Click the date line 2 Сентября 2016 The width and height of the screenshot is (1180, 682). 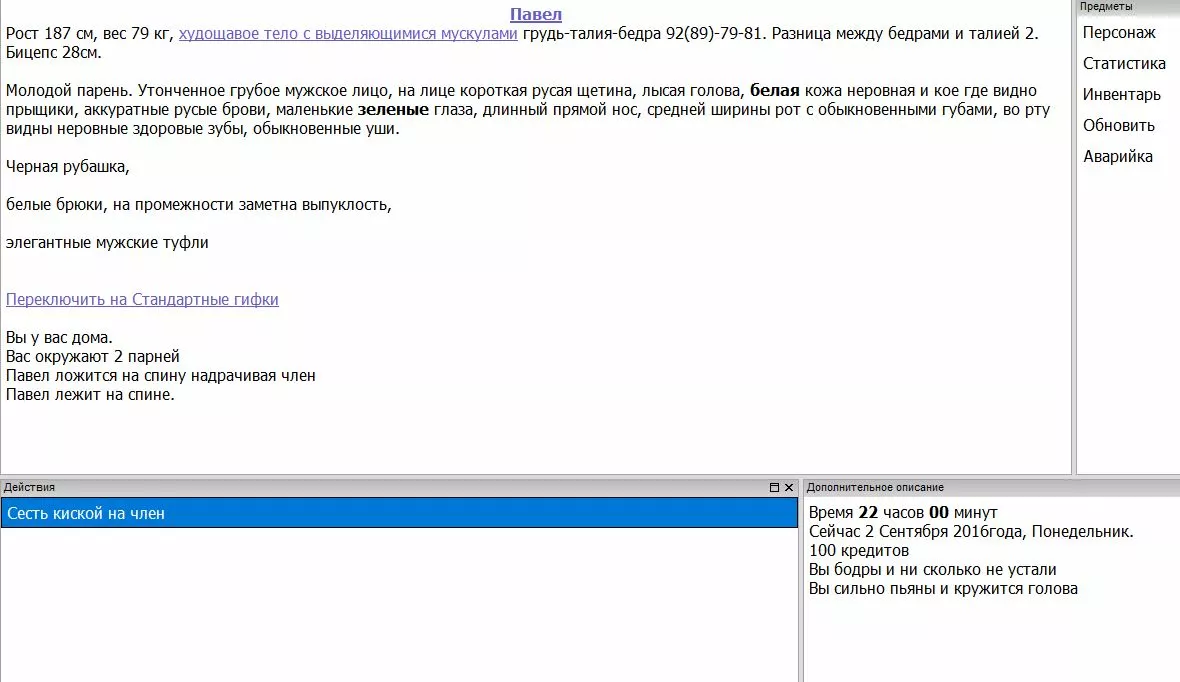970,532
